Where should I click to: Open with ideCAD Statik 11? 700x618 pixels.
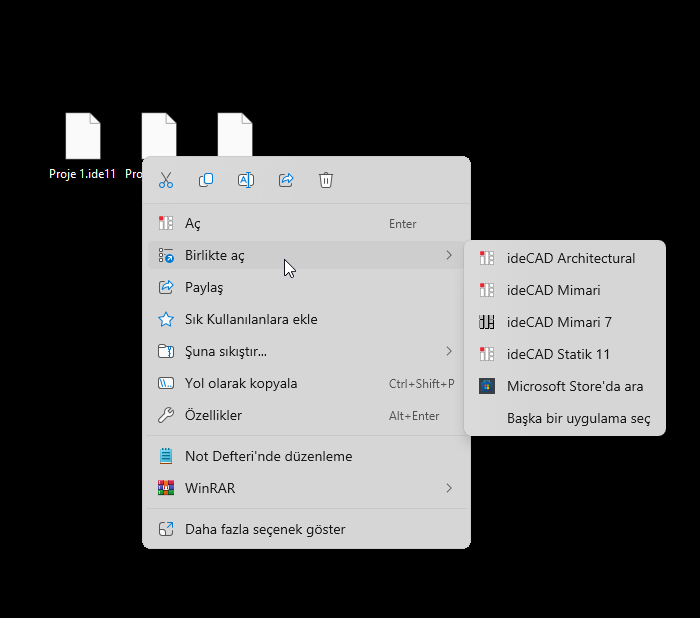click(565, 354)
